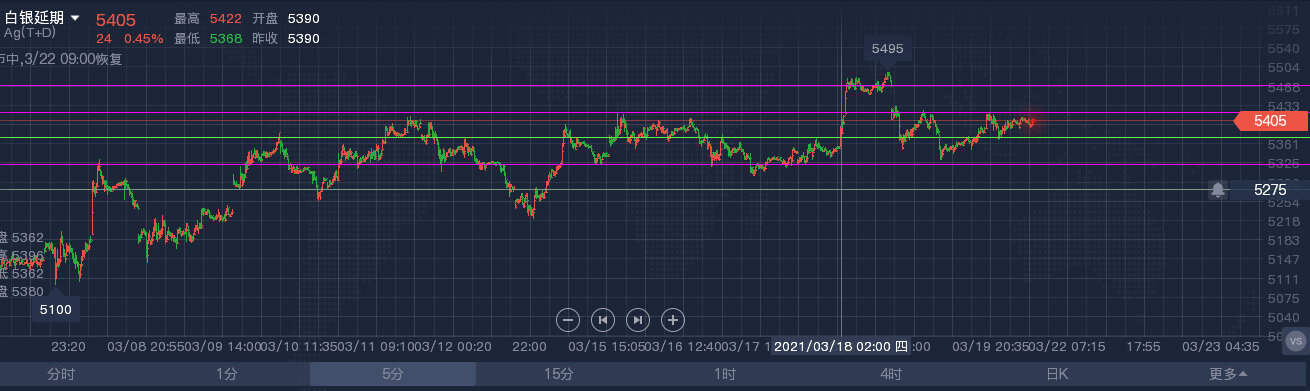Click the red 5405 current price tag
This screenshot has height=391, width=1310.
(1270, 121)
